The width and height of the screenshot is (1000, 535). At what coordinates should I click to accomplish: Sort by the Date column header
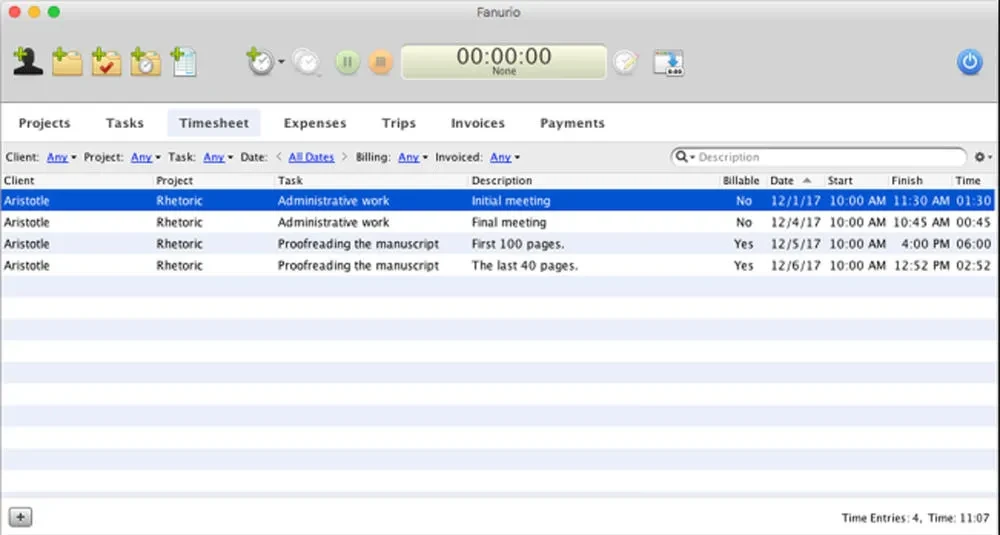tap(795, 180)
